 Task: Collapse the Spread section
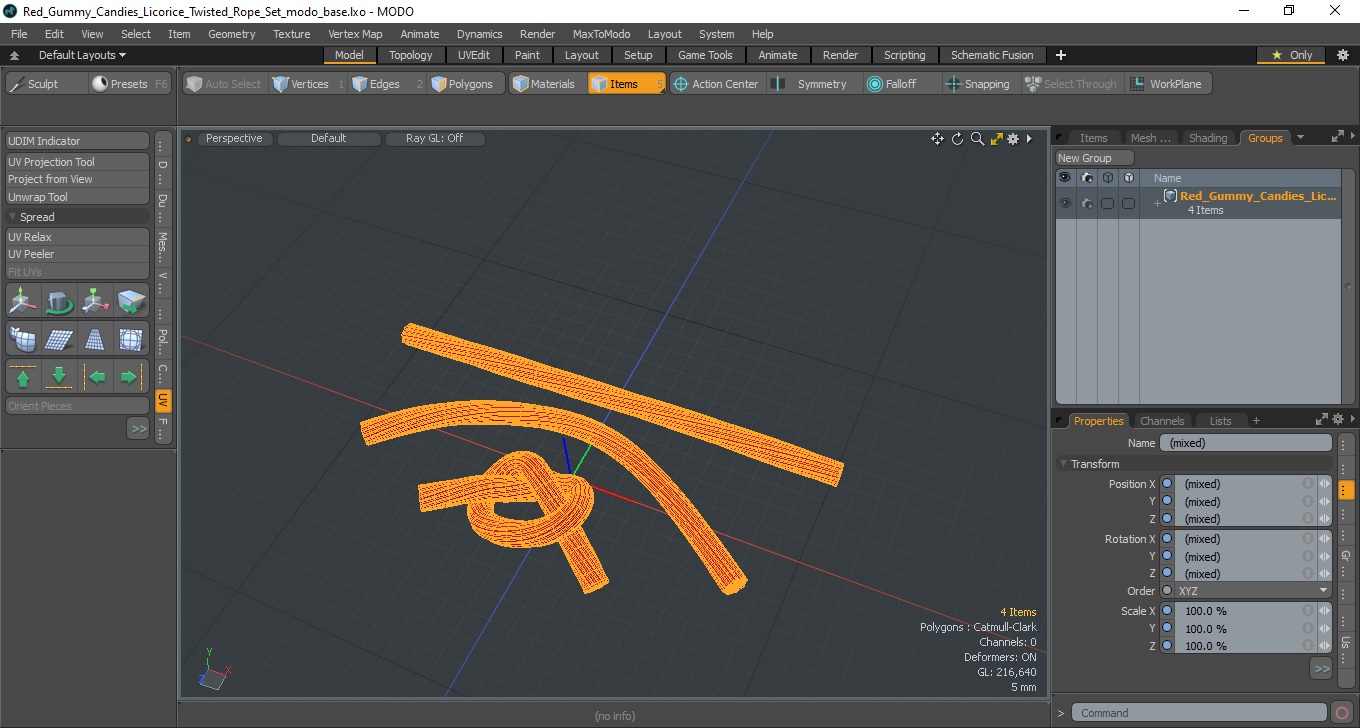coord(13,217)
